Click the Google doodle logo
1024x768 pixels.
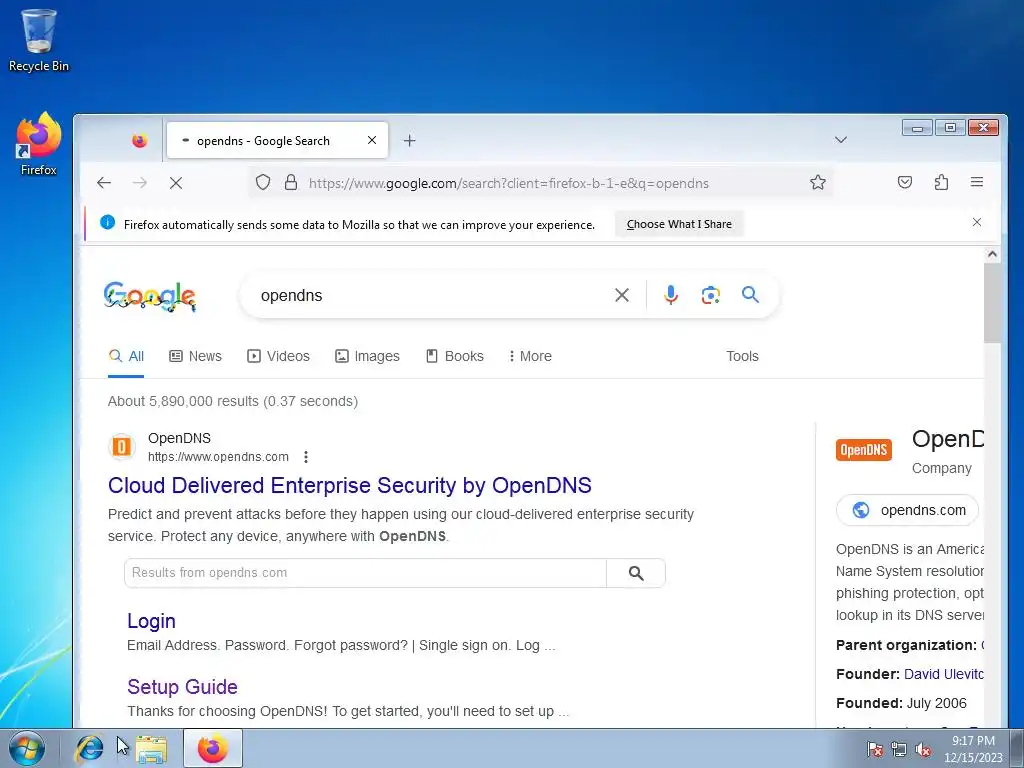[x=150, y=296]
